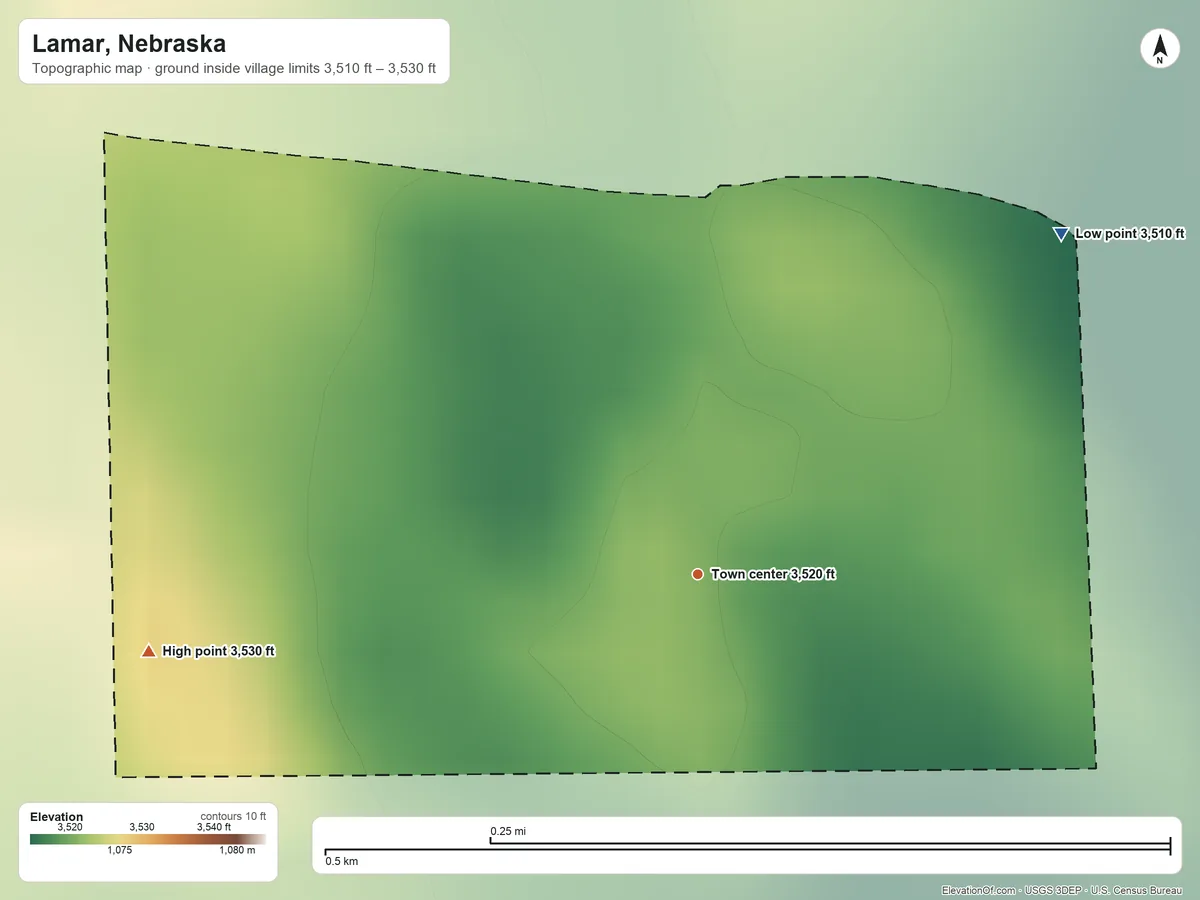Click the ElevationOf.com attribution text
Viewport: 1200px width, 900px height.
(x=1063, y=890)
